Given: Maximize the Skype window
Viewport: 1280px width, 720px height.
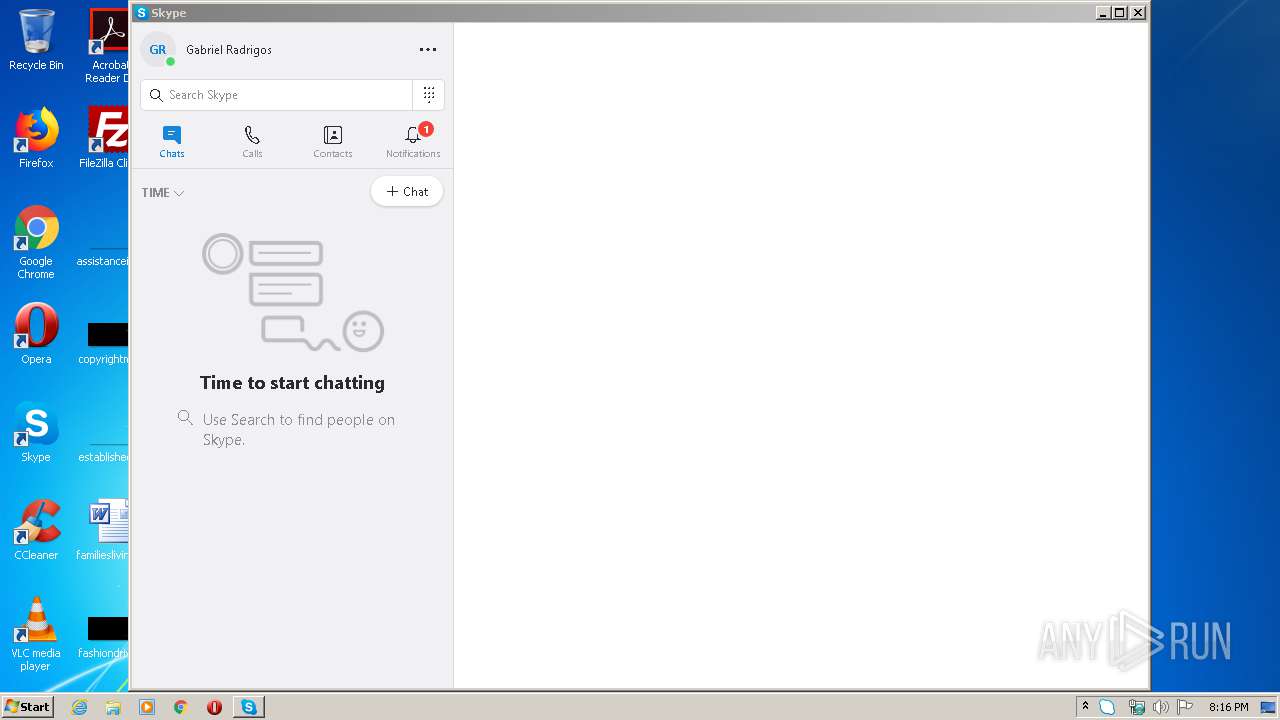Looking at the screenshot, I should click(1120, 13).
